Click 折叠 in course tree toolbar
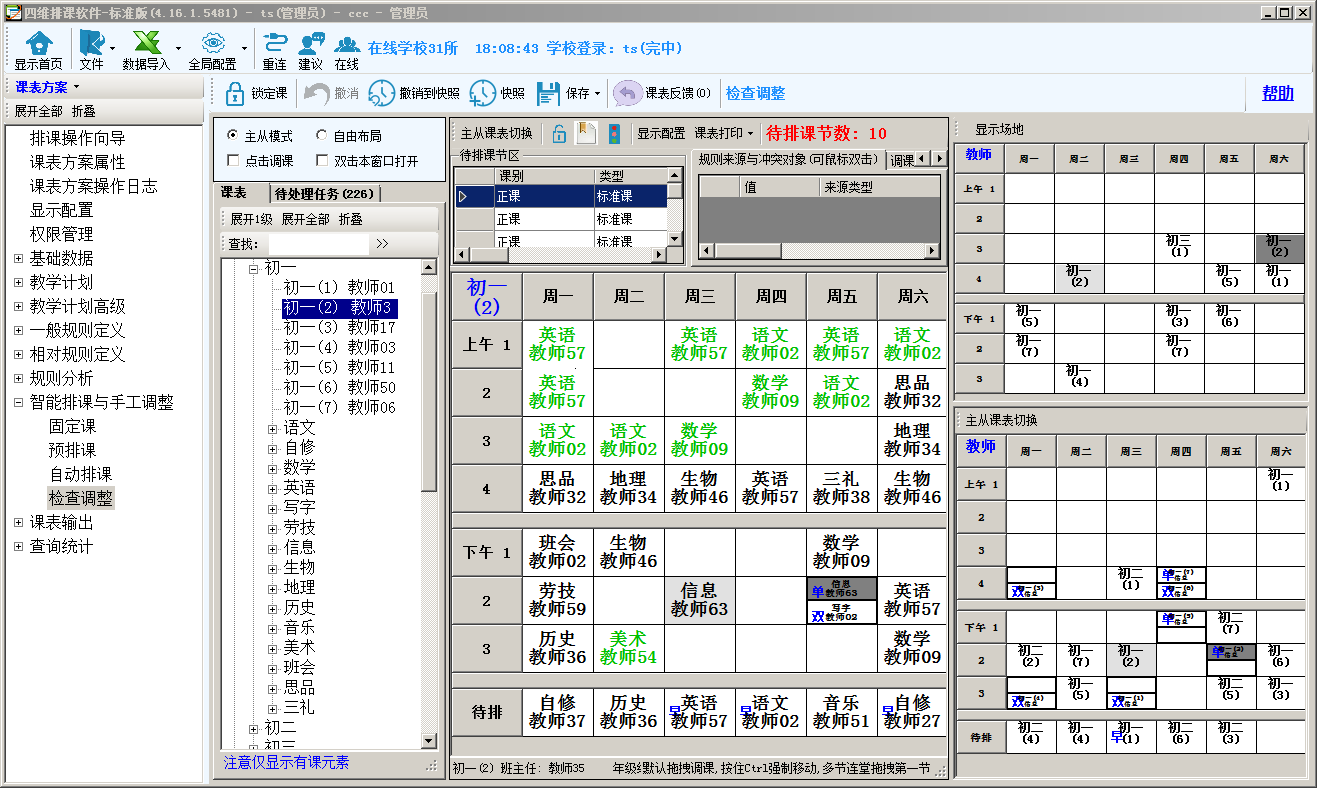Screen dimensions: 1317x788 point(350,219)
